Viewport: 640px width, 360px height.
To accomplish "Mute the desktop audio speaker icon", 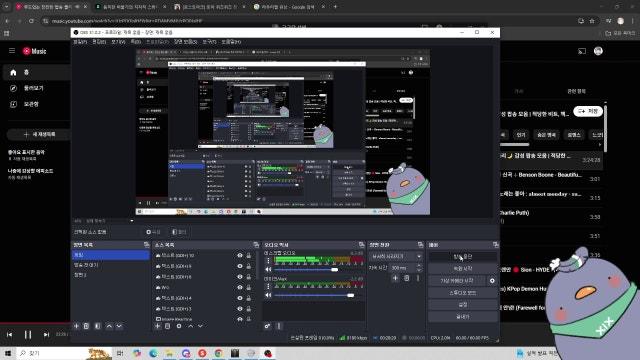I will pyautogui.click(x=268, y=269).
